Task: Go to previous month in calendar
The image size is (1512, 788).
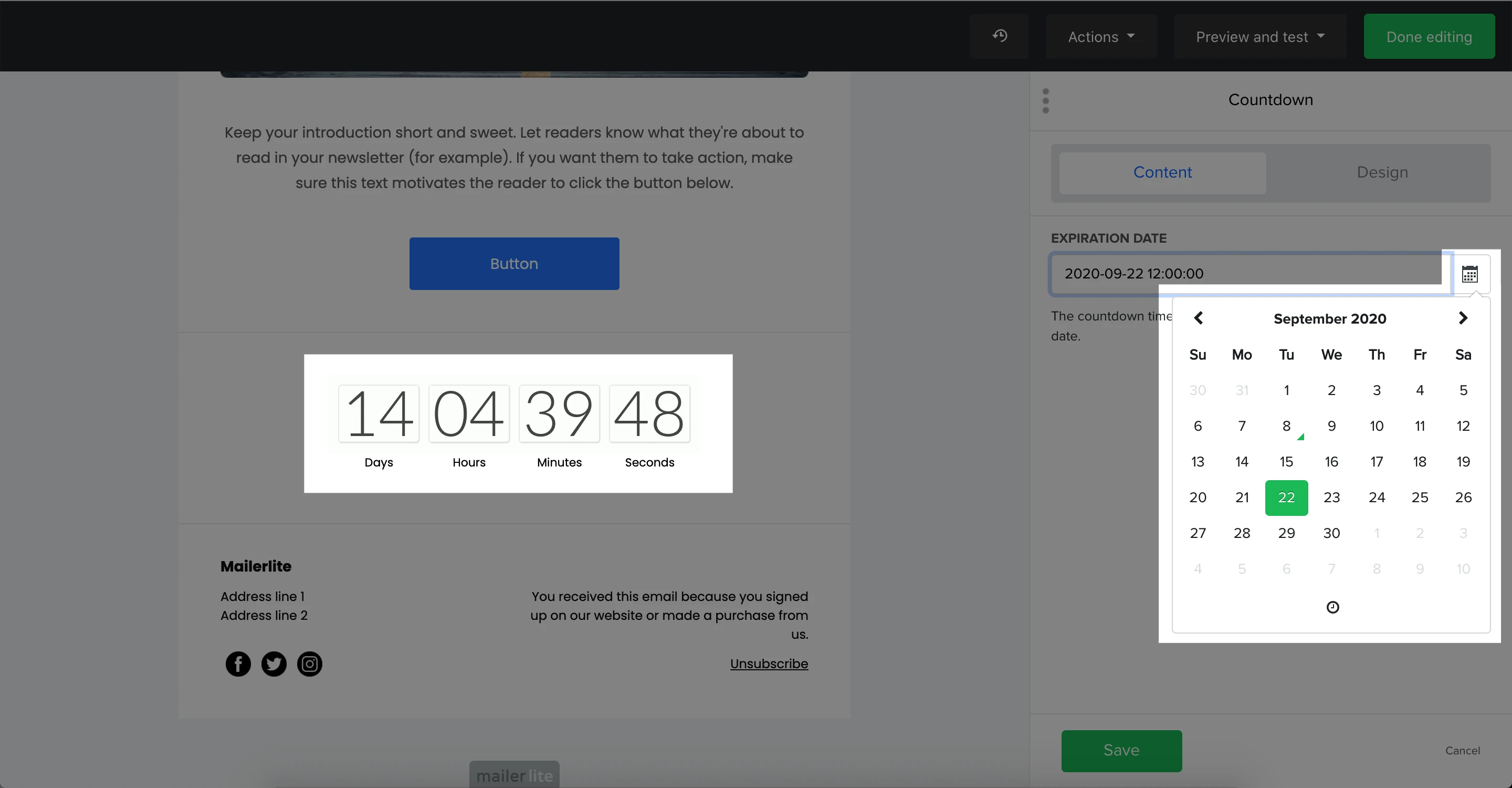Action: [1199, 318]
